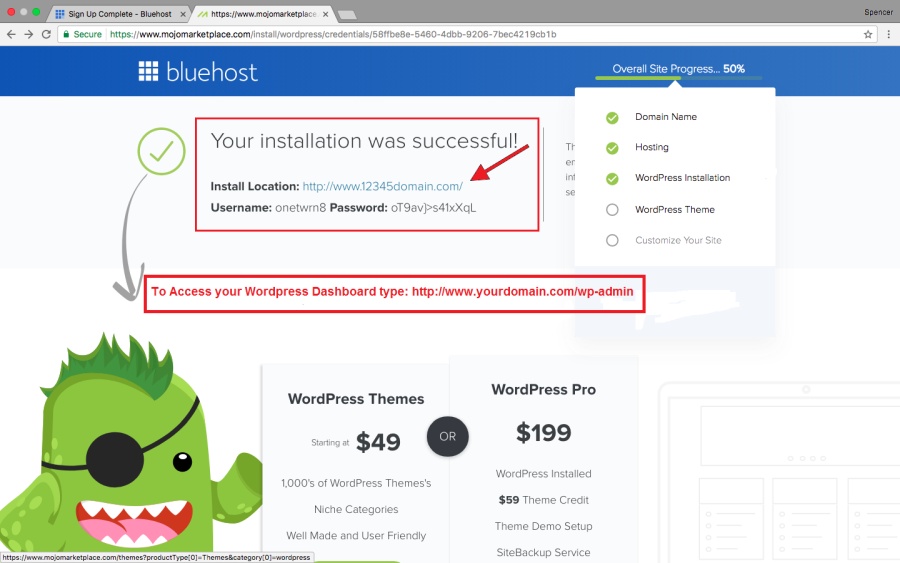Open the install location link 12345domain.com
The image size is (900, 563).
(382, 187)
